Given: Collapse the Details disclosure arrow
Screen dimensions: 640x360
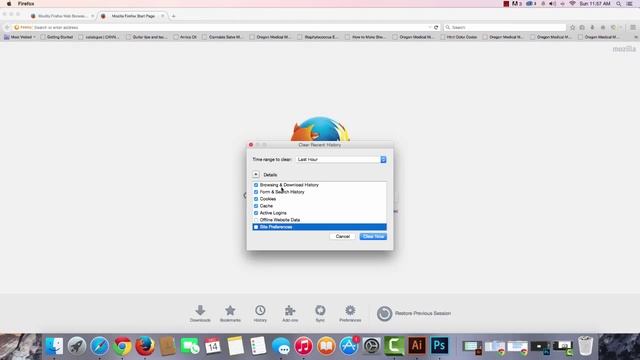Looking at the screenshot, I should tap(256, 174).
